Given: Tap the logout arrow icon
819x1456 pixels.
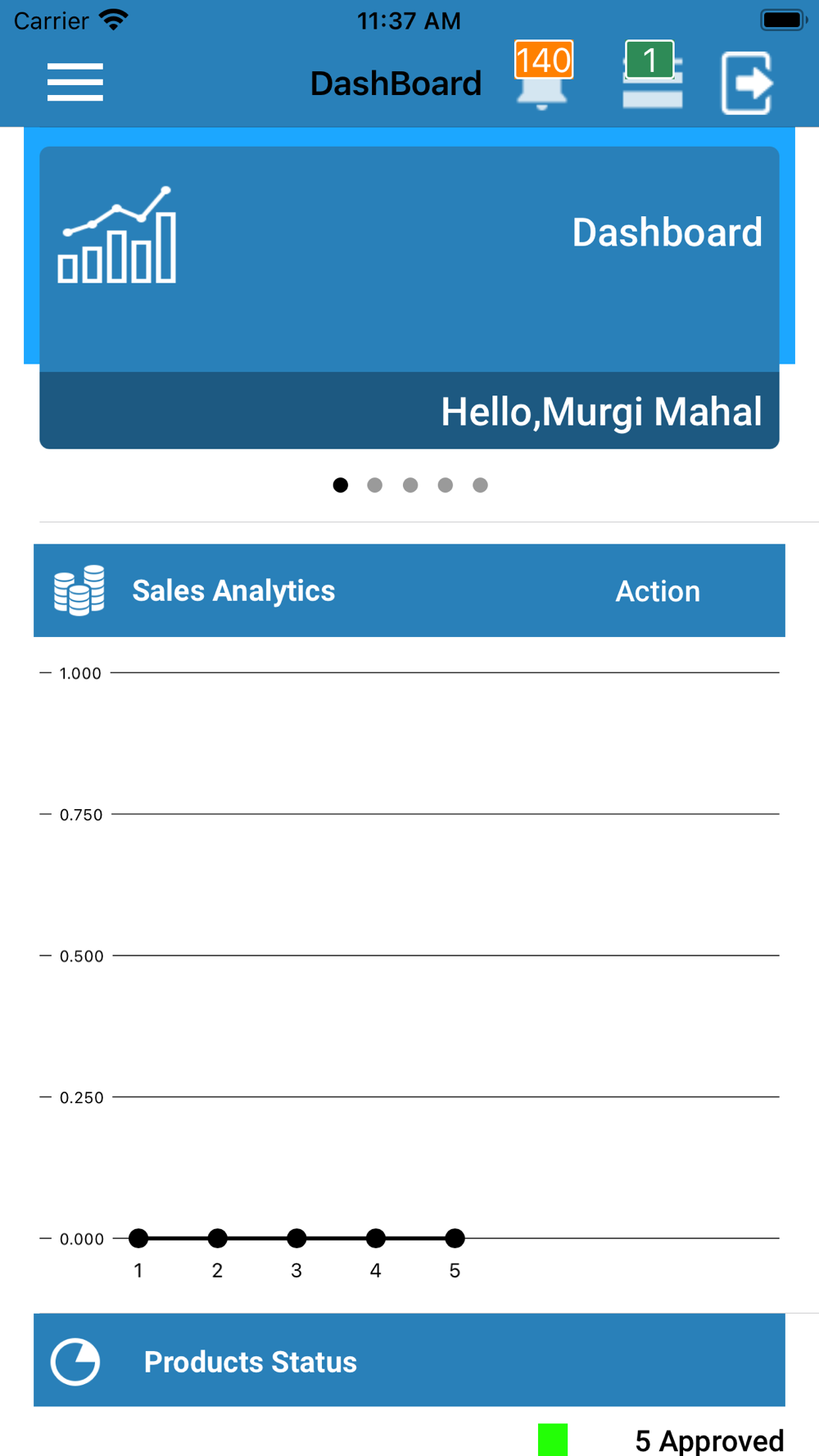Looking at the screenshot, I should (x=747, y=83).
